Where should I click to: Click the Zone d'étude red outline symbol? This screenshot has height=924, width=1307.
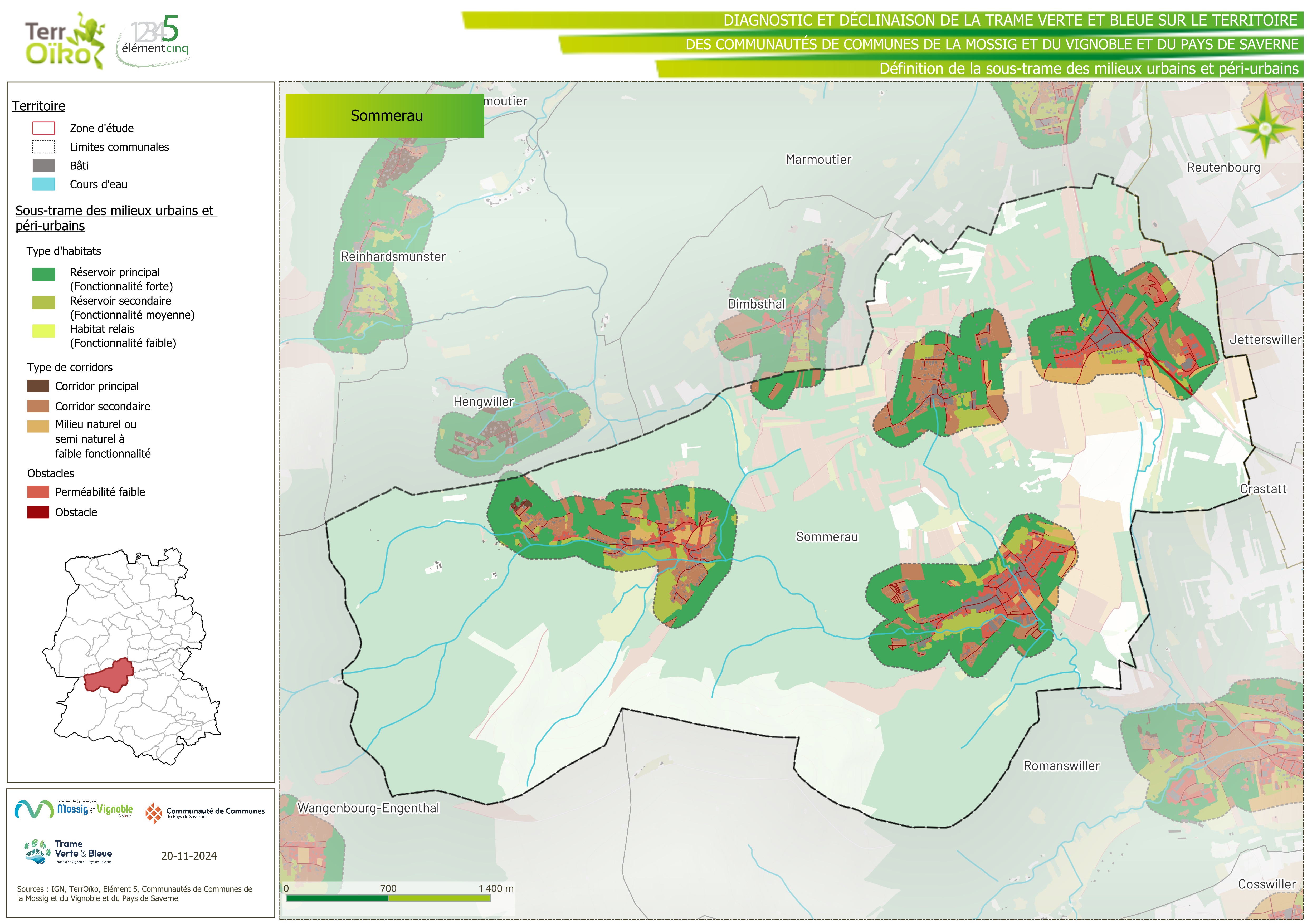(x=43, y=128)
